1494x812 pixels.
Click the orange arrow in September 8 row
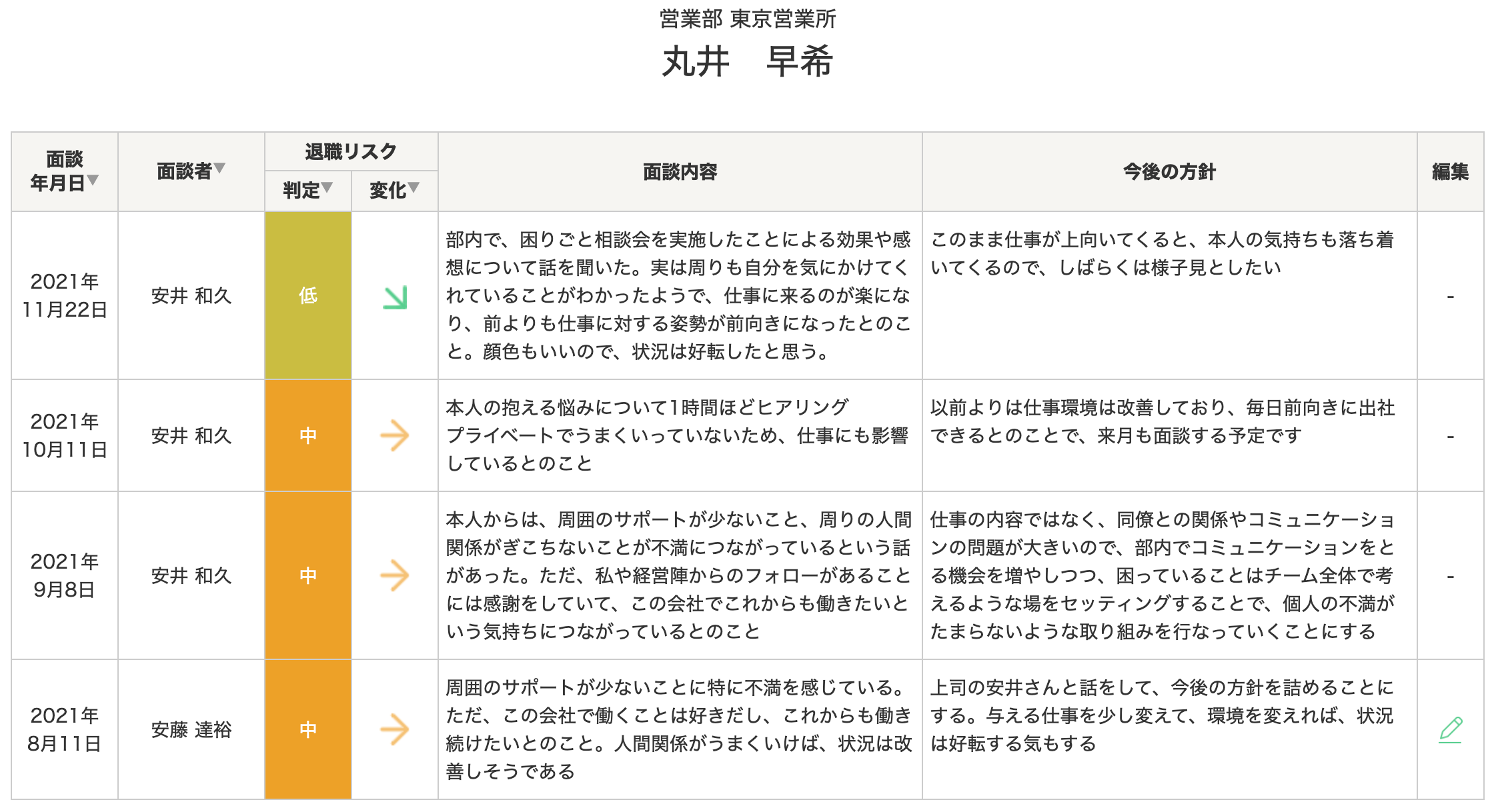coord(394,576)
